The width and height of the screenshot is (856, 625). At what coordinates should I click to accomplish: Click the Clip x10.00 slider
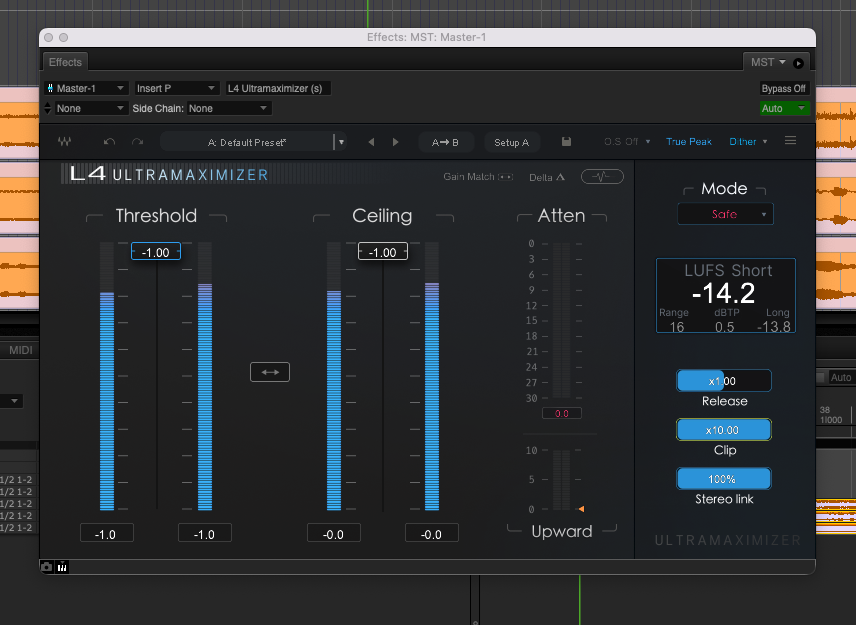[723, 430]
